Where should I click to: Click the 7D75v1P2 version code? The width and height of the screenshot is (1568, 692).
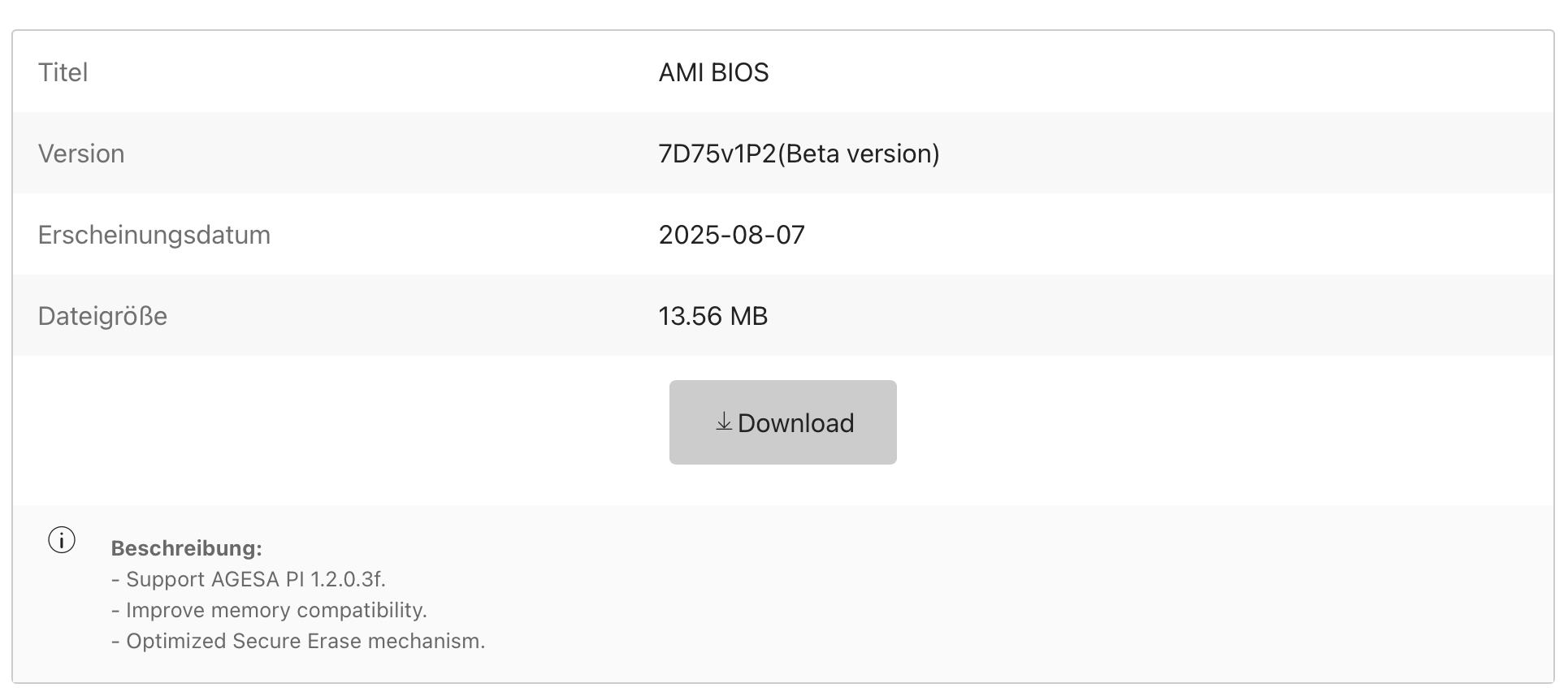point(717,154)
